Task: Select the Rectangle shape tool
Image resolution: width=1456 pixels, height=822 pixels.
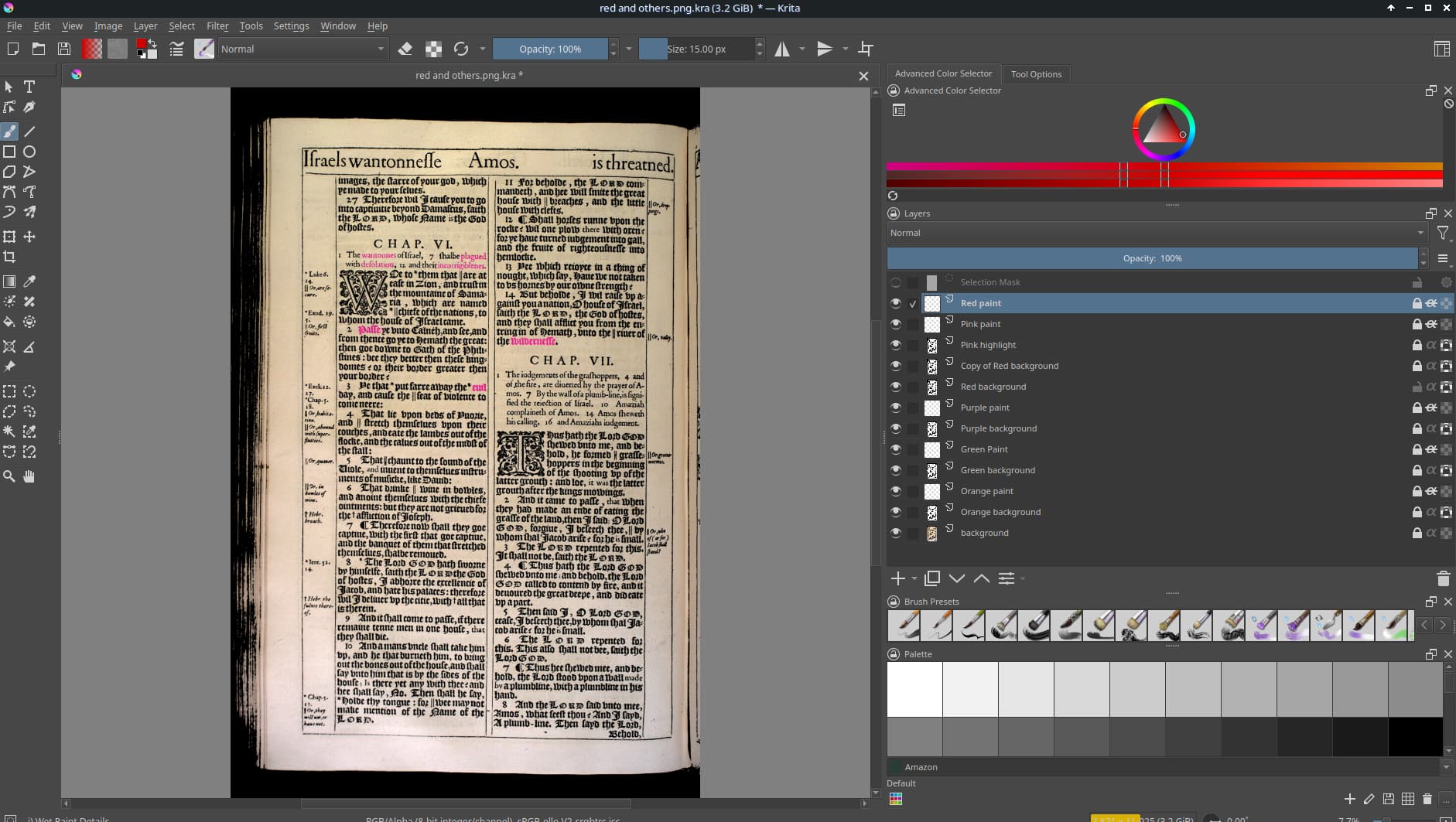Action: point(9,152)
